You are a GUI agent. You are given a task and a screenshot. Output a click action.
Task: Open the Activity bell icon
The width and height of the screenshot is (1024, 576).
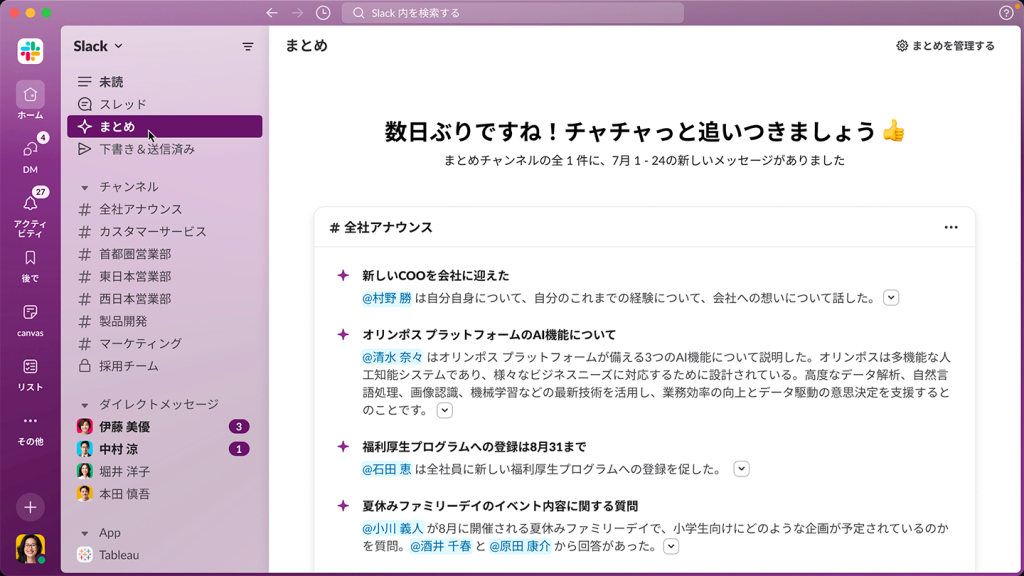[x=30, y=204]
